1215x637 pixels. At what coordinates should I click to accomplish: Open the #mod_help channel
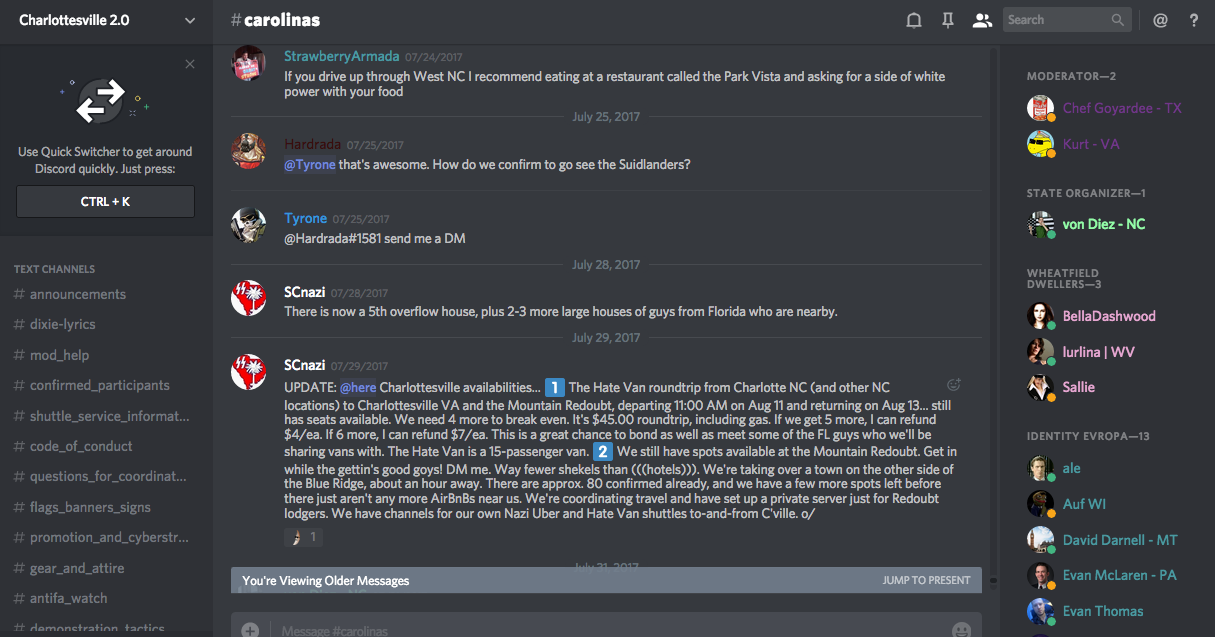(x=59, y=355)
